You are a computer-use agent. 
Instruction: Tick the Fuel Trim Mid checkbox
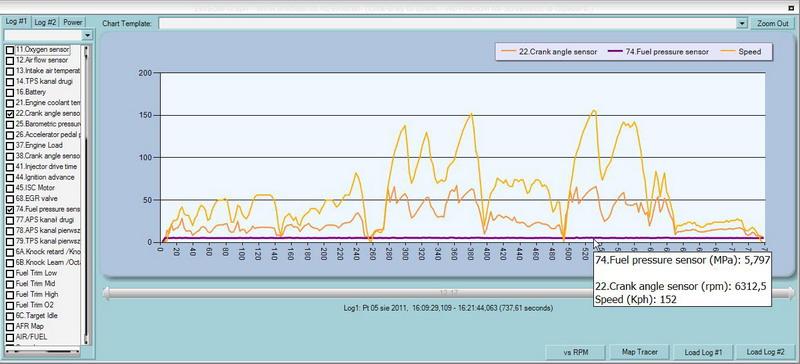click(x=10, y=284)
